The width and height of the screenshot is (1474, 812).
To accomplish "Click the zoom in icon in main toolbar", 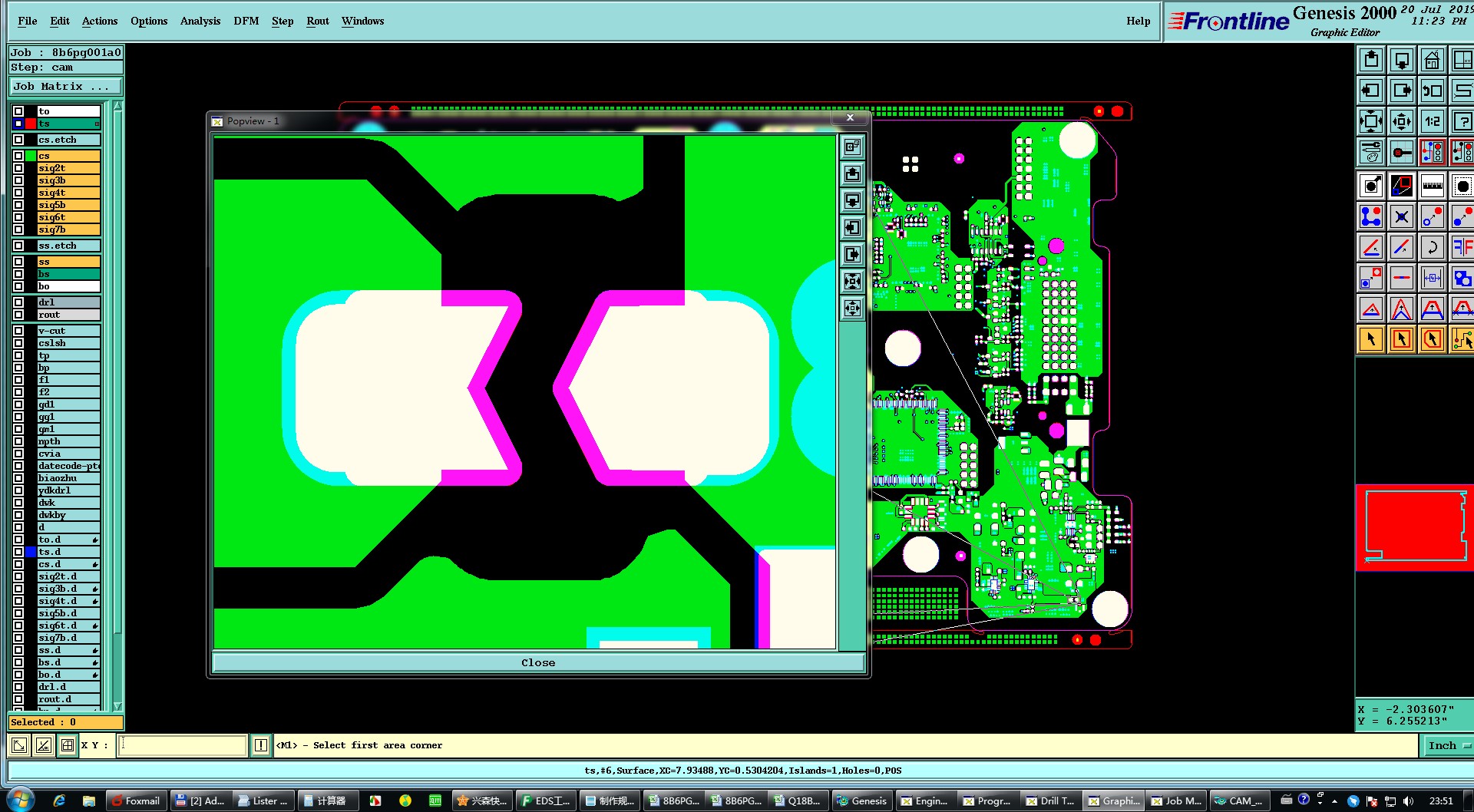I will 1371,121.
